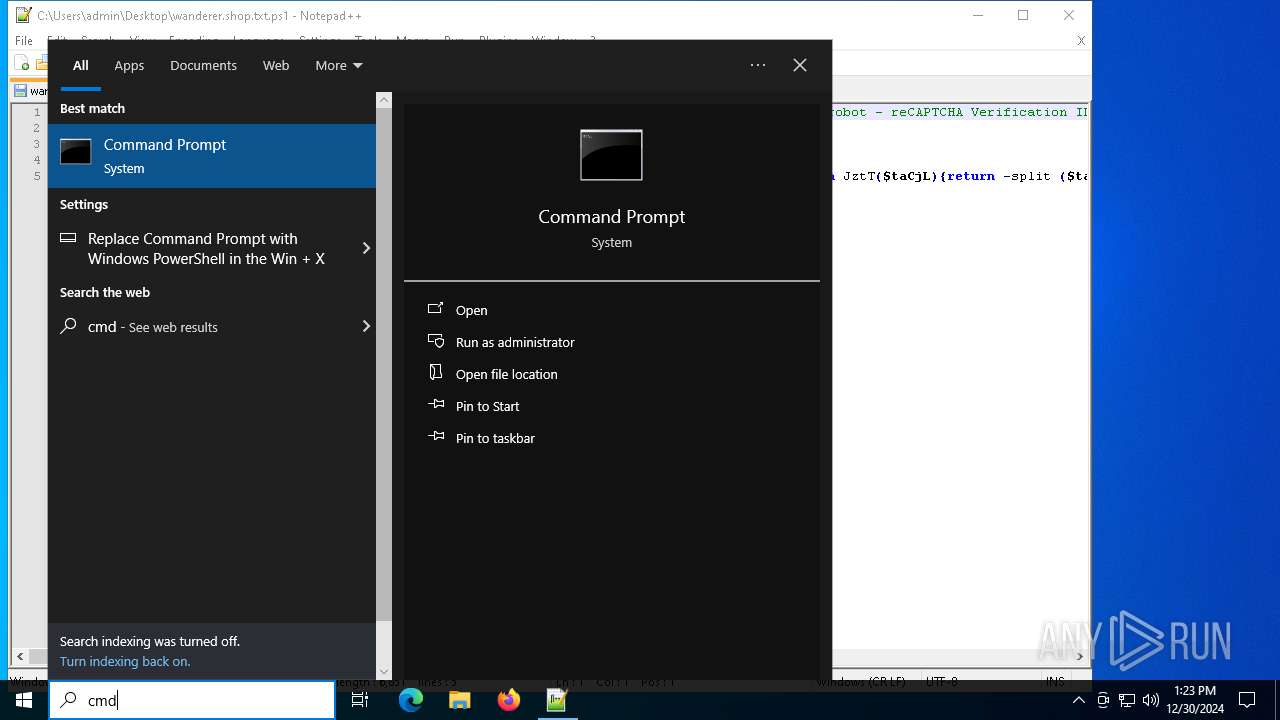Open Command Prompt via Open action
This screenshot has width=1280, height=720.
tap(471, 310)
